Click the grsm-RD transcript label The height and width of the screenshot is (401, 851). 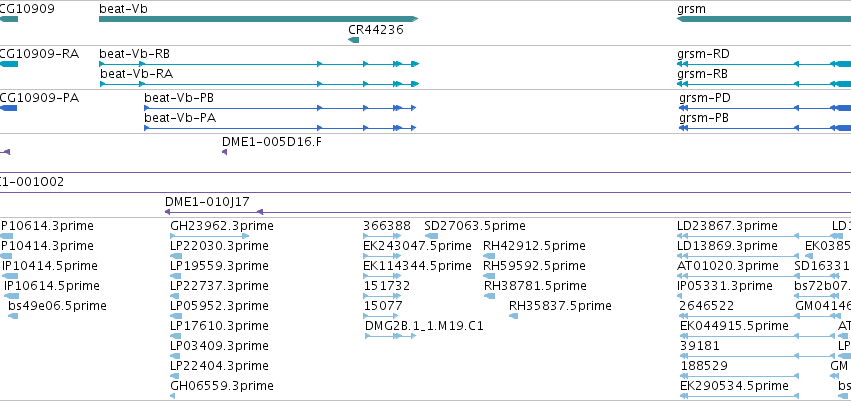[x=703, y=54]
